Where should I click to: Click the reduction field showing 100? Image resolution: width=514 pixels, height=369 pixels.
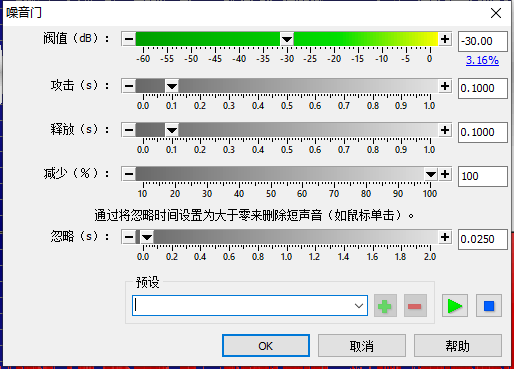pos(483,176)
